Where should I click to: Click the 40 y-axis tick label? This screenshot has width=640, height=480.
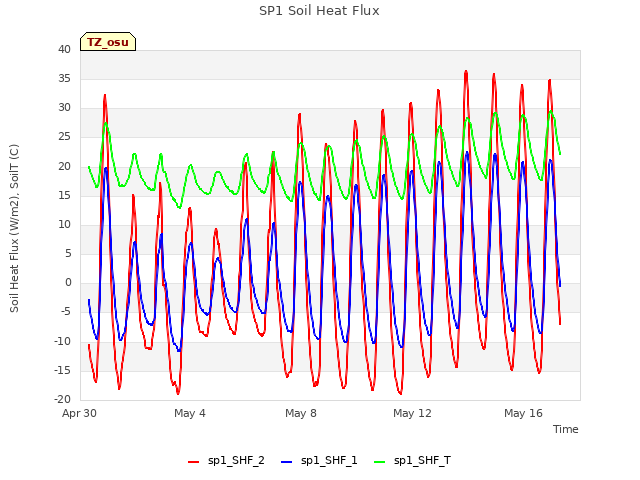point(64,49)
